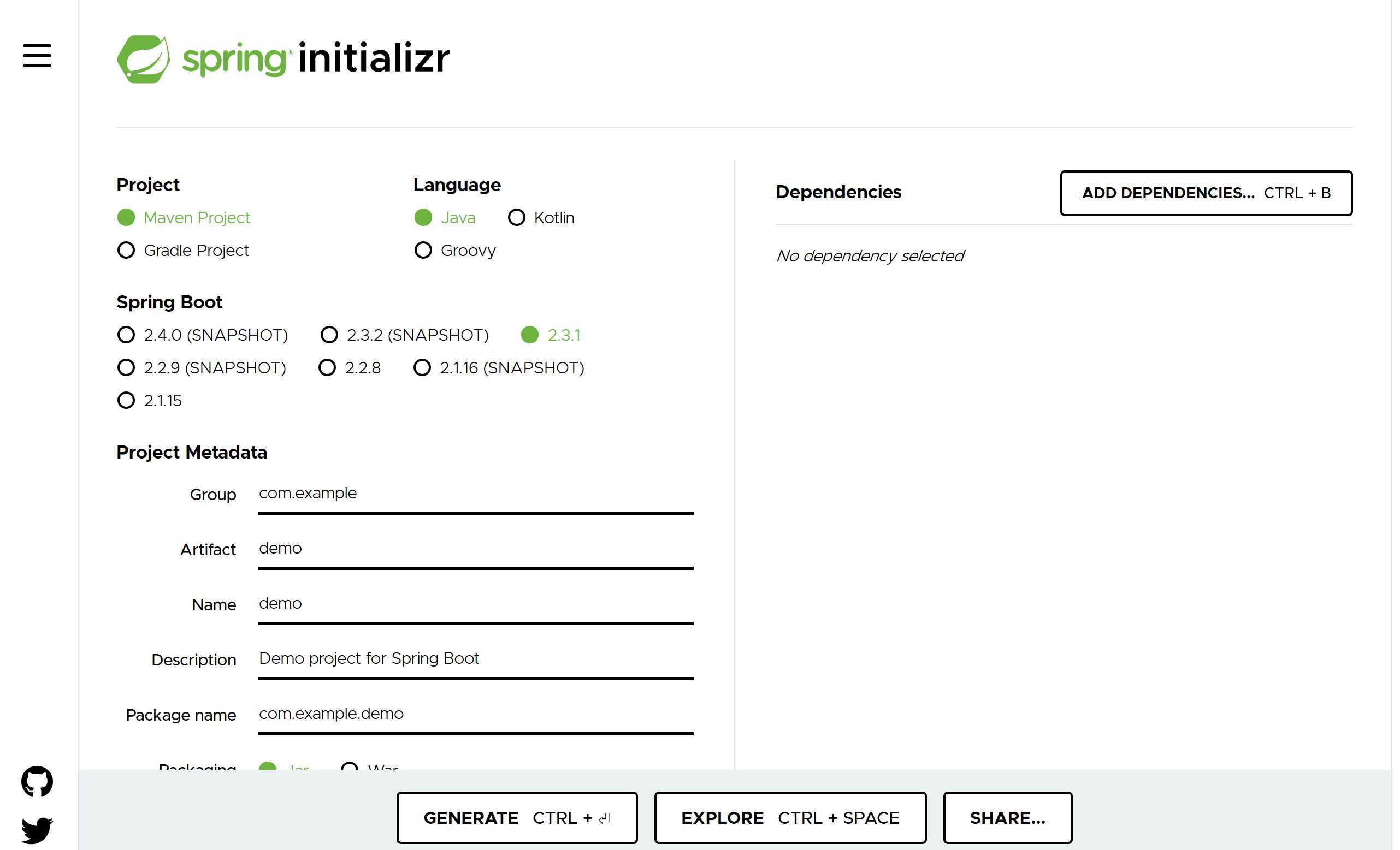The image size is (1400, 850).
Task: Choose Spring Boot 2.2.8 version
Action: click(350, 368)
